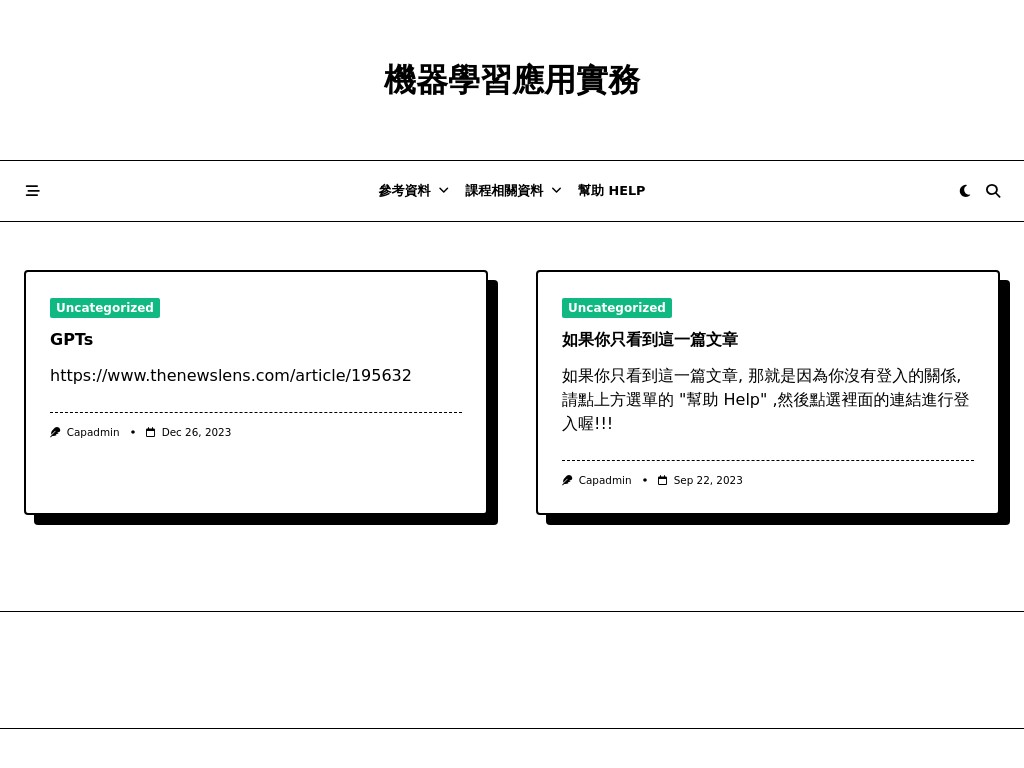
Task: Click the pen icon beside Capadmin on GPTs card
Action: 55,432
